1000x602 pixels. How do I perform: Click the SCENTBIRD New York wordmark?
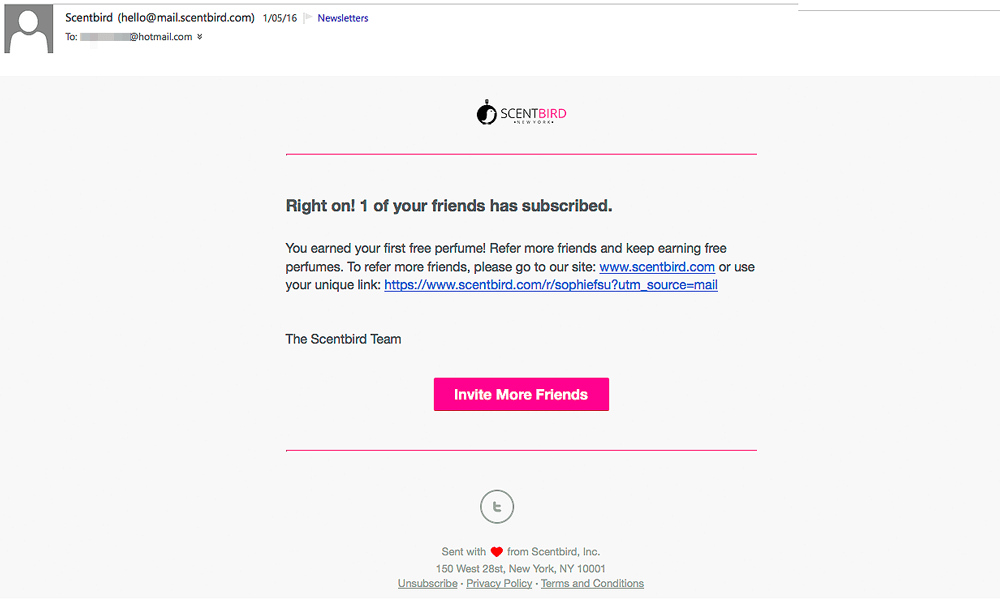tap(533, 115)
